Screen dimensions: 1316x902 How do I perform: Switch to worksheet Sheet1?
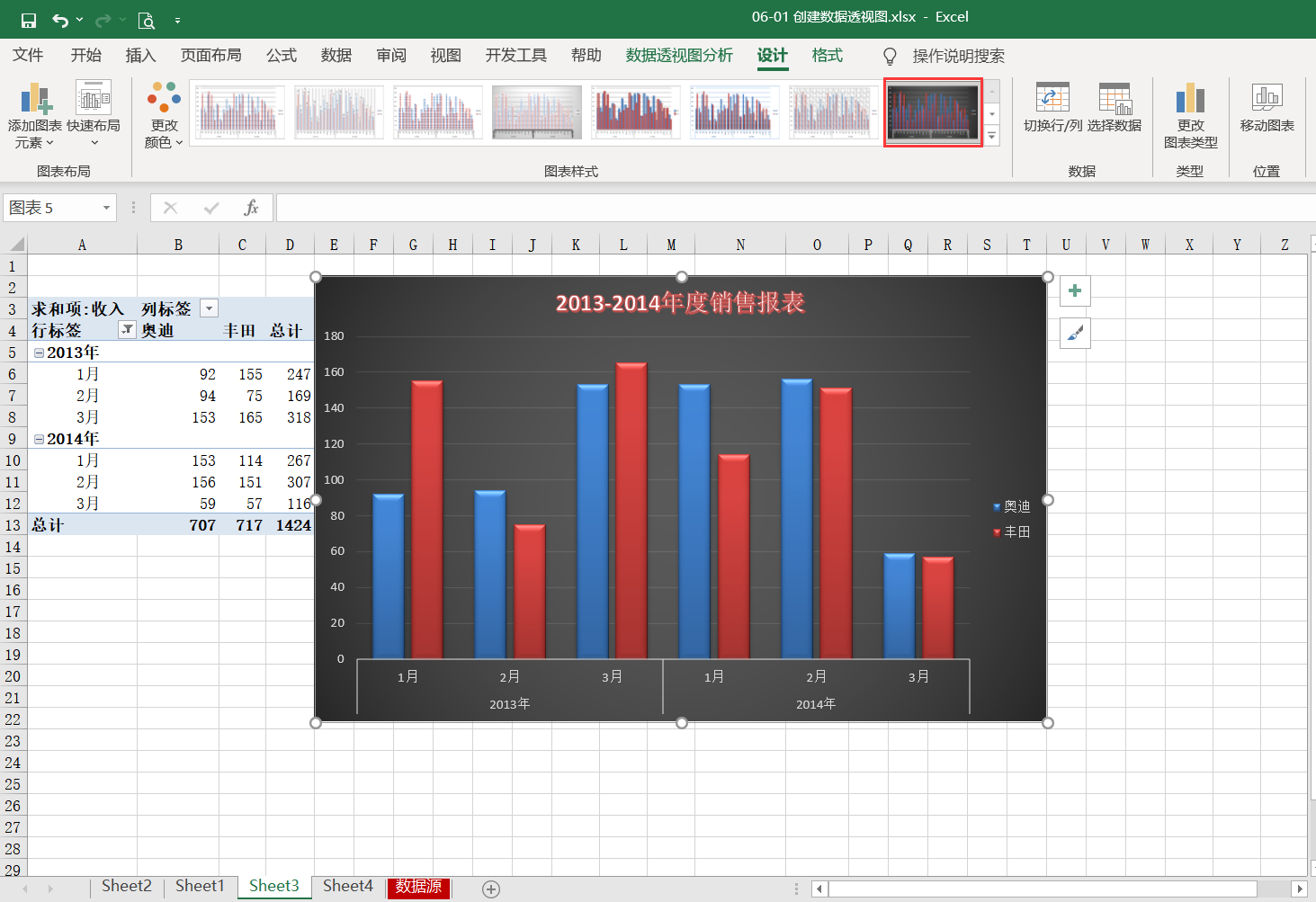coord(200,887)
